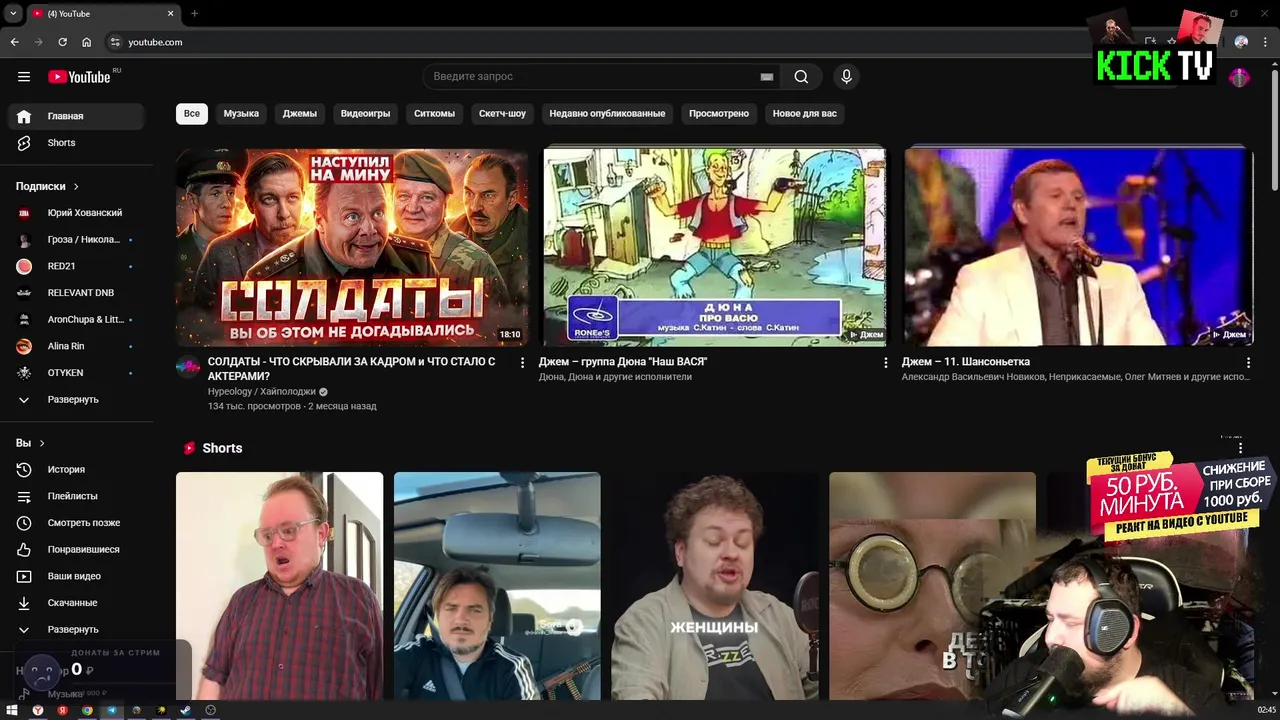This screenshot has width=1280, height=720.
Task: Open the YouTube account avatar menu
Action: pyautogui.click(x=1239, y=78)
